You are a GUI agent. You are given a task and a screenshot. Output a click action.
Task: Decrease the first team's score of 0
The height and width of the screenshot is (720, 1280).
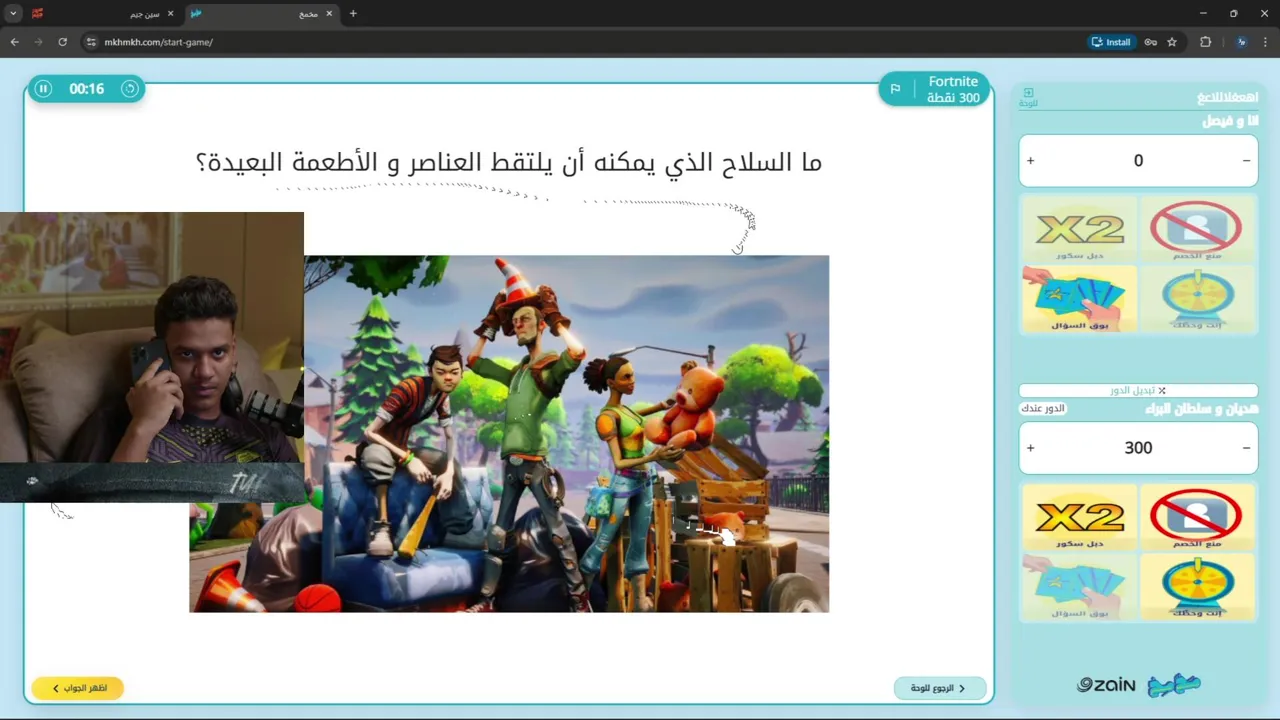[1246, 160]
